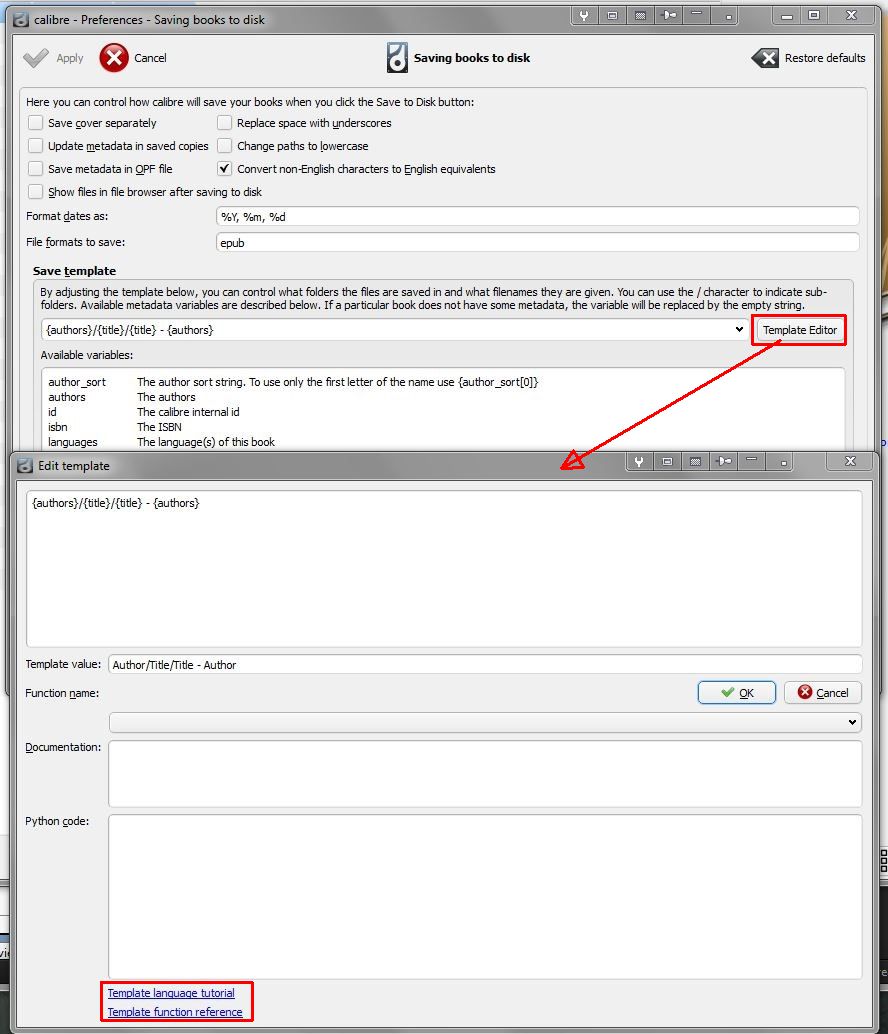Click the checkered-pattern icon in Preferences title bar
888x1034 pixels.
[640, 15]
